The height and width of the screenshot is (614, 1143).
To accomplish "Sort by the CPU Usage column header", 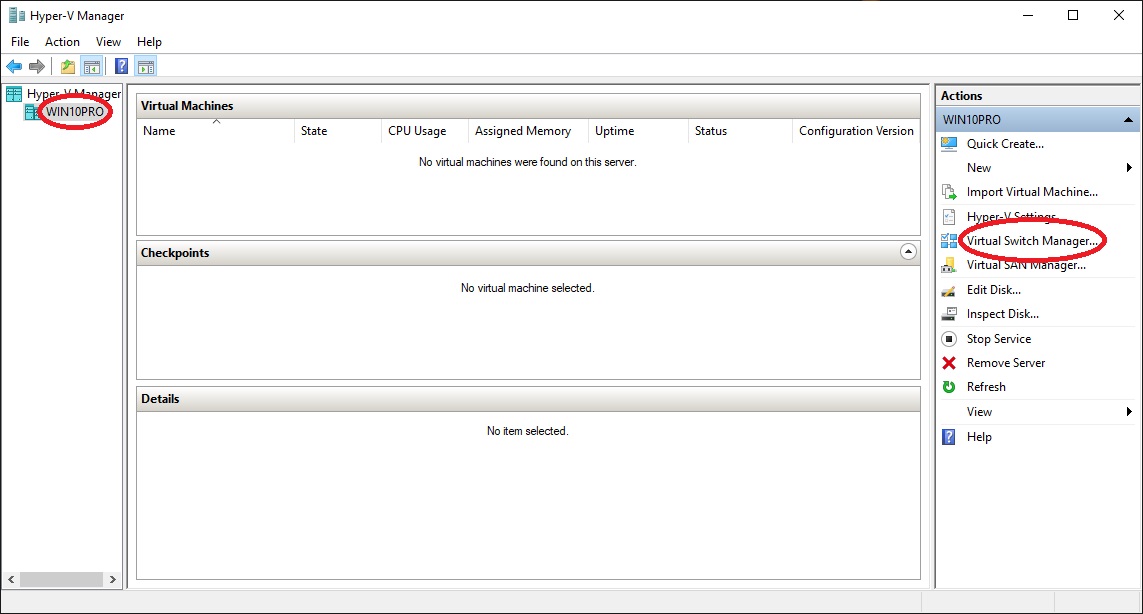I will [424, 131].
